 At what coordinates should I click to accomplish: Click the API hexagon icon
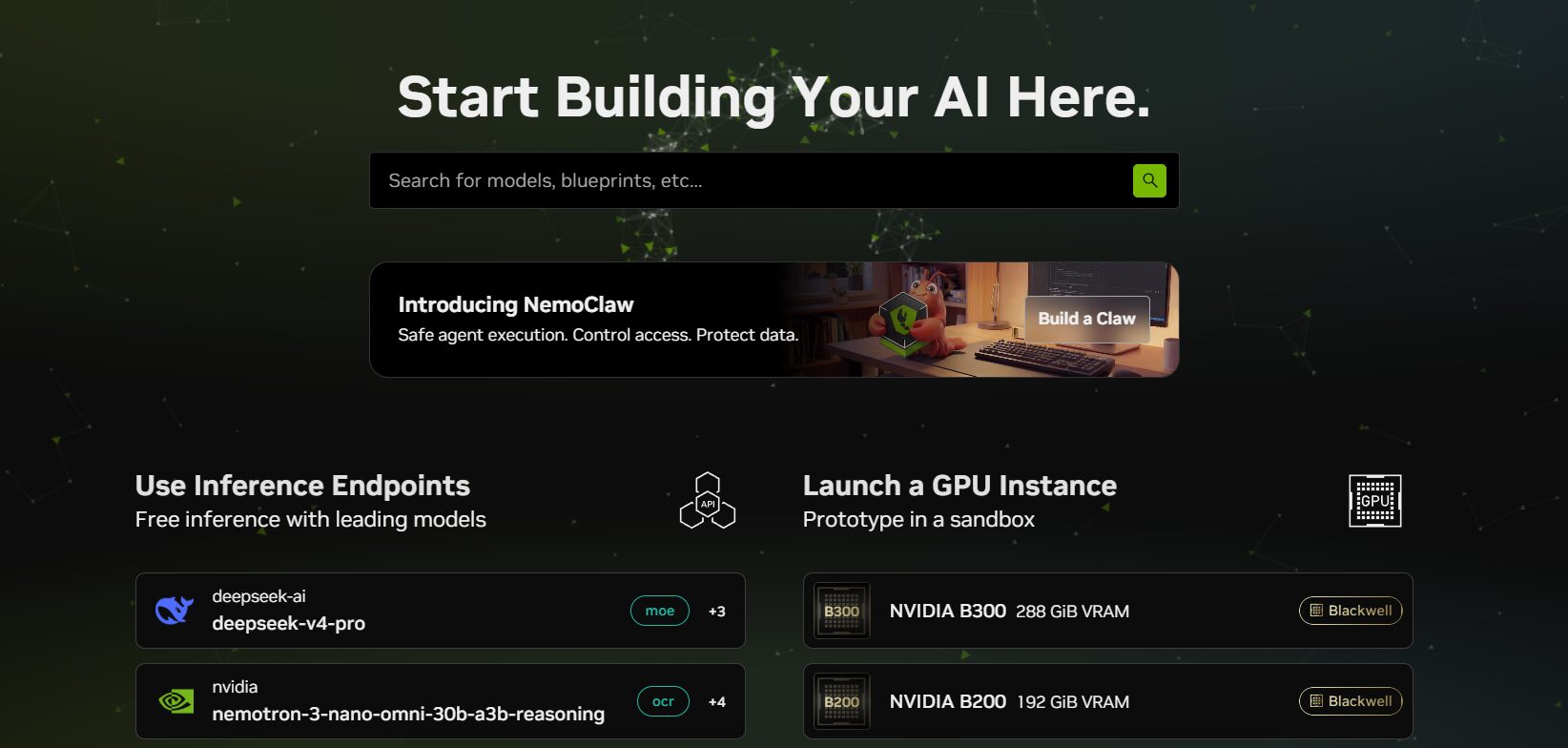pos(708,501)
